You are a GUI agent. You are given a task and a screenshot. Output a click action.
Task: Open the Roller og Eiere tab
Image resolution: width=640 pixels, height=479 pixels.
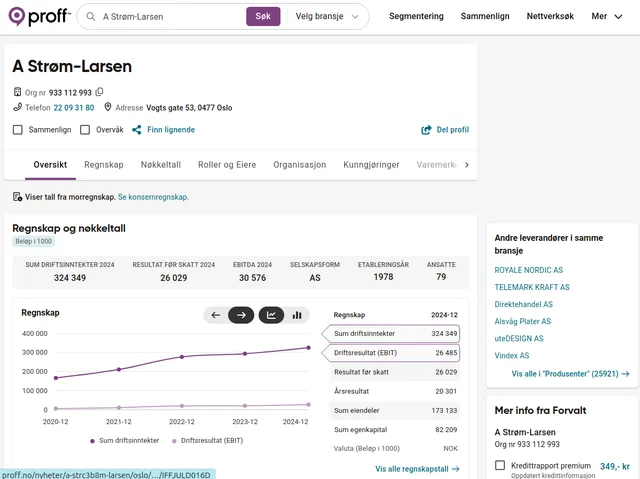coord(227,165)
